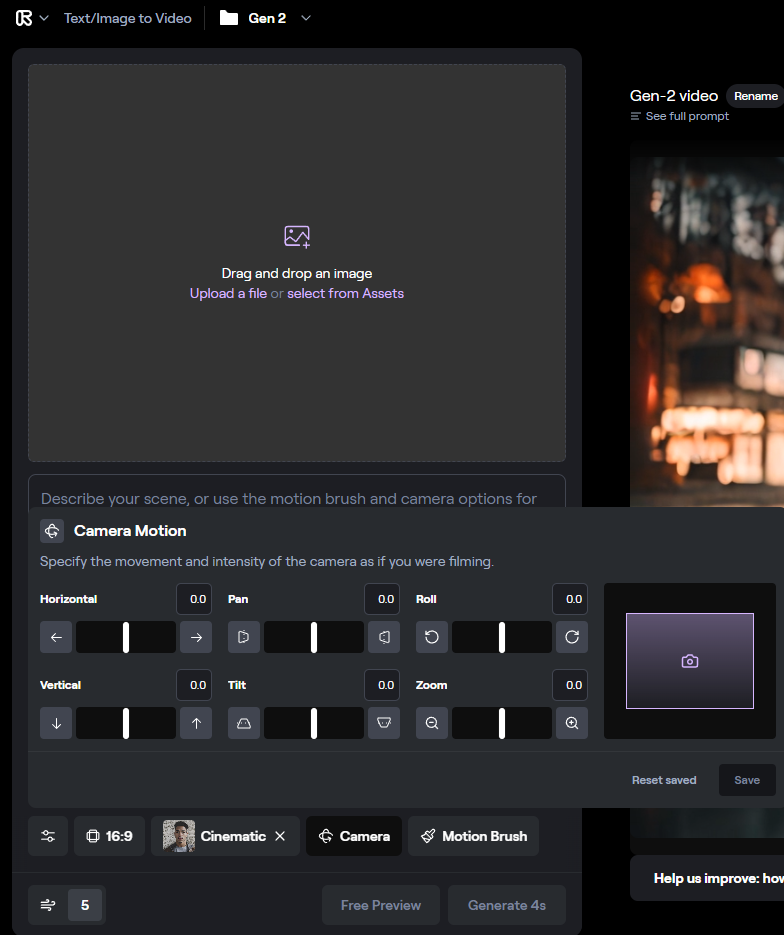
Task: Move camera right with Horizontal right arrow
Action: (x=196, y=637)
